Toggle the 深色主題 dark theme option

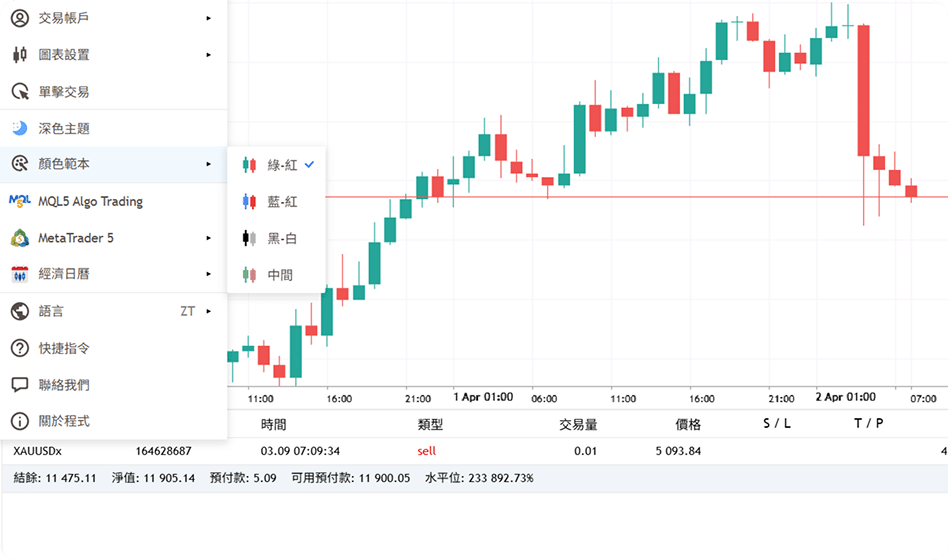[x=64, y=129]
